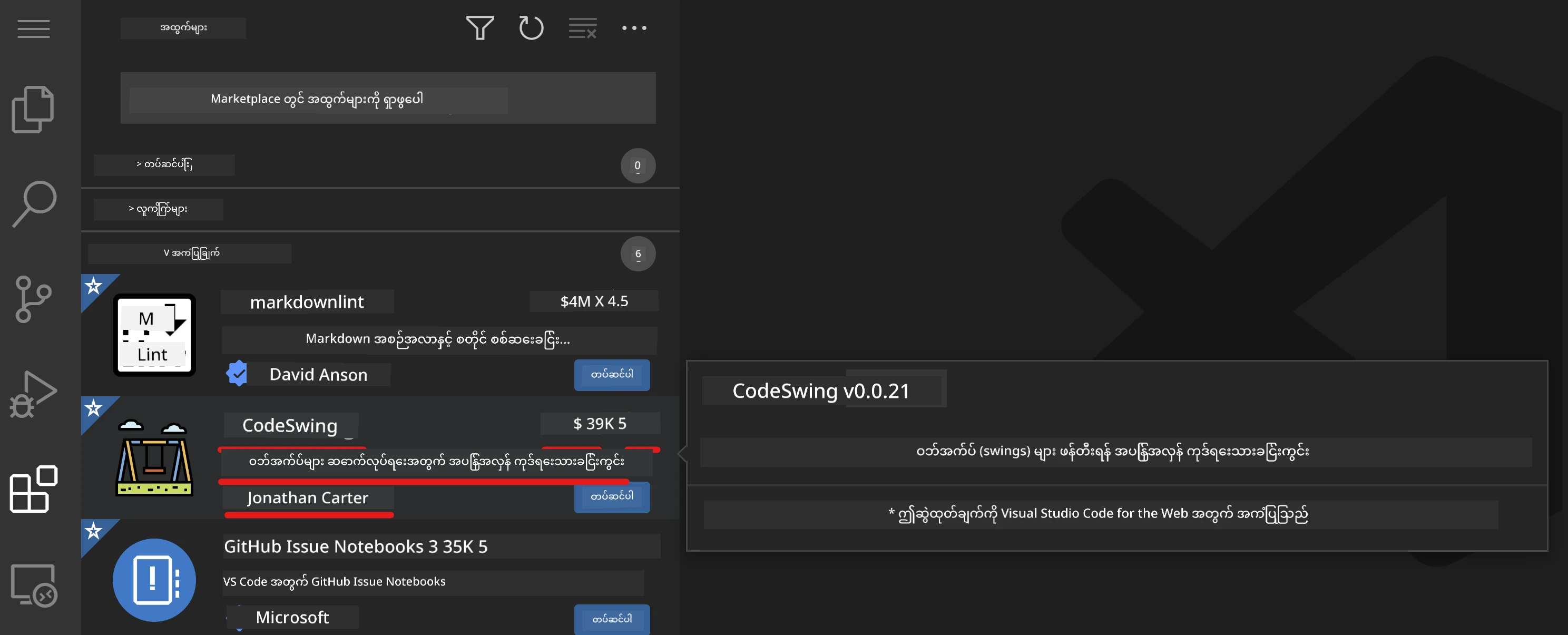Click the verified publisher badge beside David Anson
1568x635 pixels.
click(x=237, y=374)
